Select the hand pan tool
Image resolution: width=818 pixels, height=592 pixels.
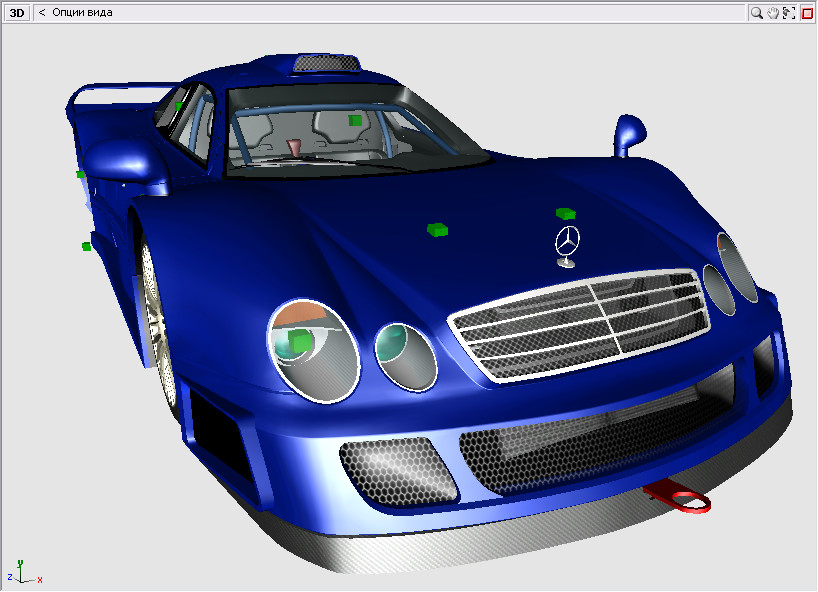[x=773, y=13]
